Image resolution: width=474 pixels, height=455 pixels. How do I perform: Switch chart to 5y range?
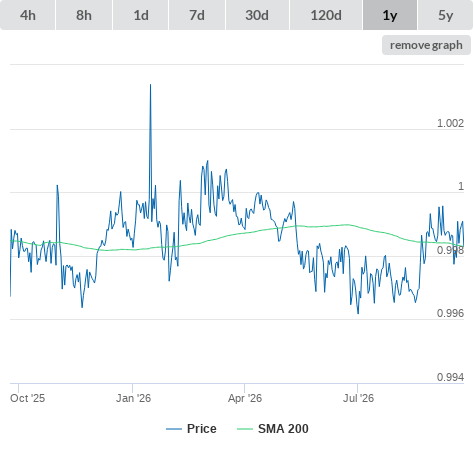(x=446, y=15)
